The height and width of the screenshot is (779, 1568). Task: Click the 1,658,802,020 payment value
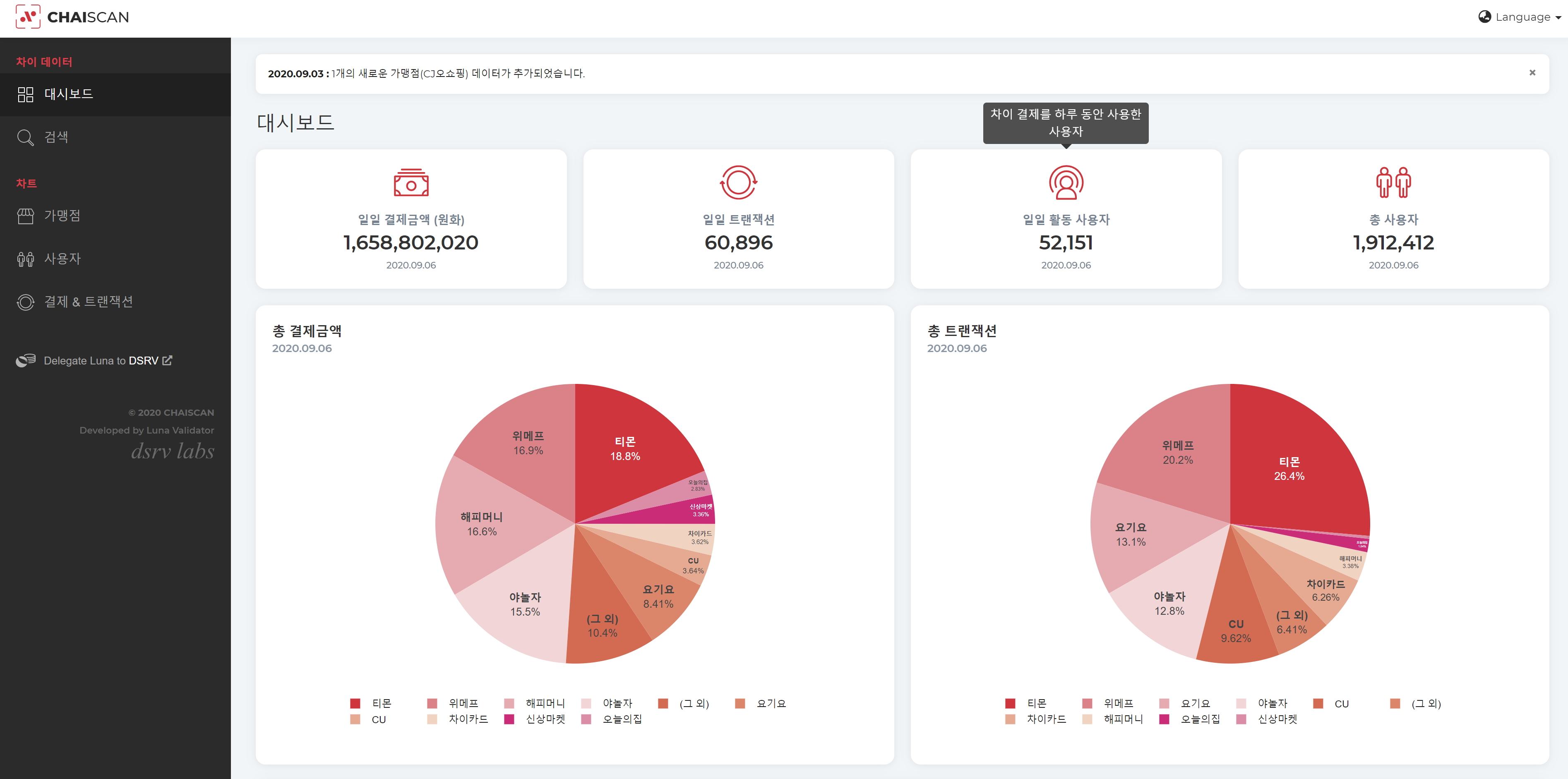click(x=411, y=243)
